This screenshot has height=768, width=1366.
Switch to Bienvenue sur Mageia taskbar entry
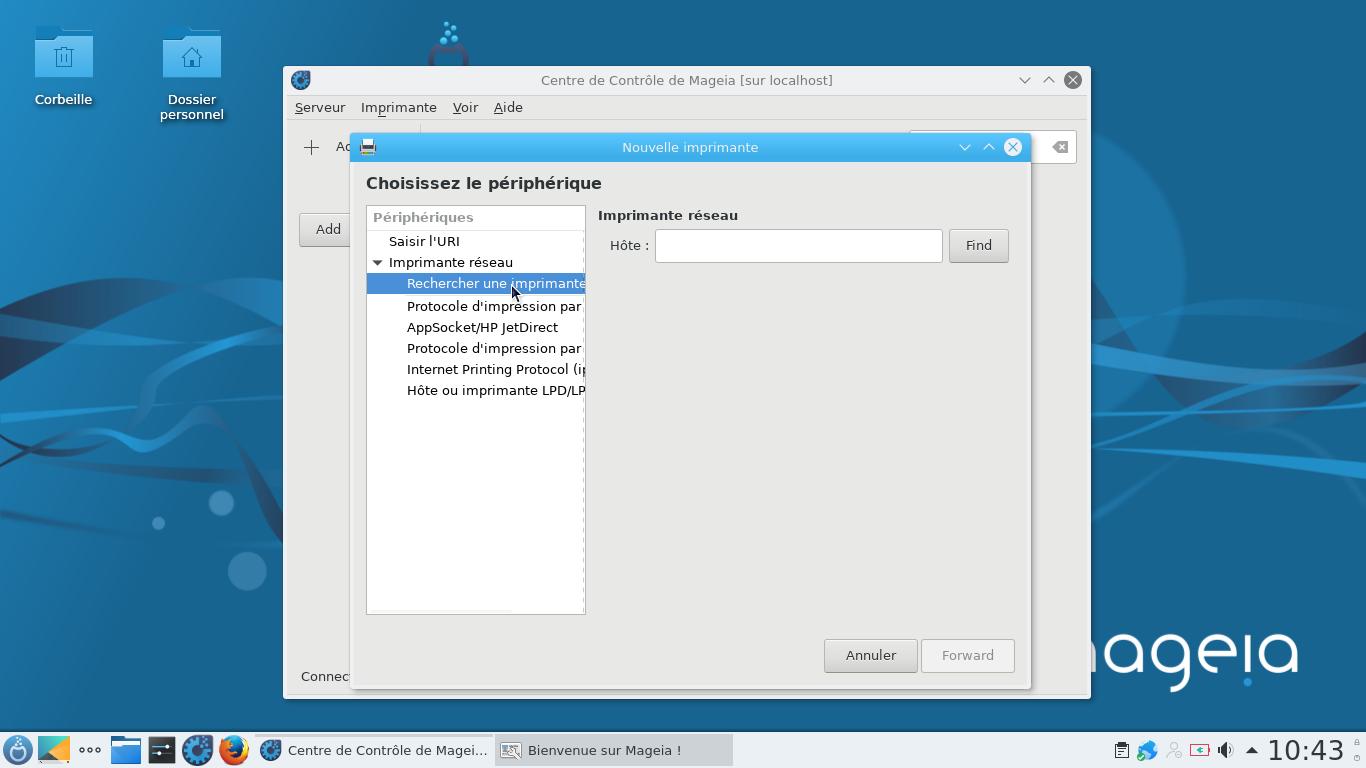click(614, 750)
